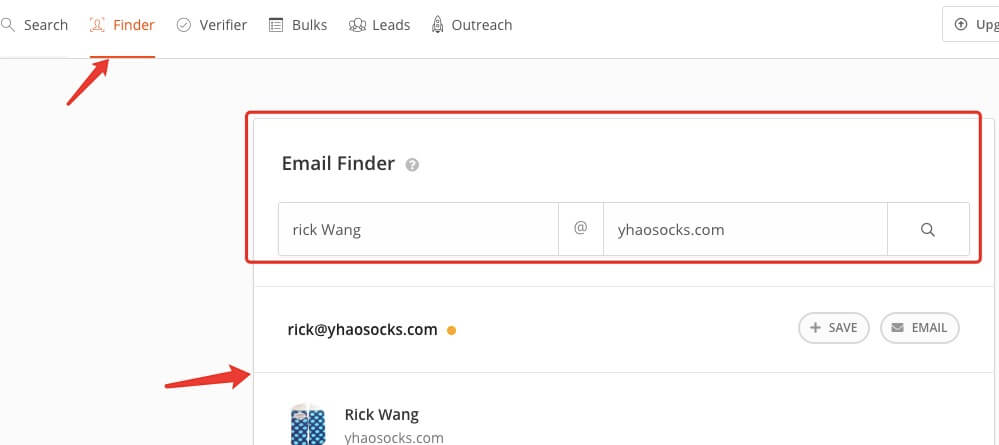Image resolution: width=999 pixels, height=445 pixels.
Task: Click the name field containing rick Wang
Action: point(418,230)
